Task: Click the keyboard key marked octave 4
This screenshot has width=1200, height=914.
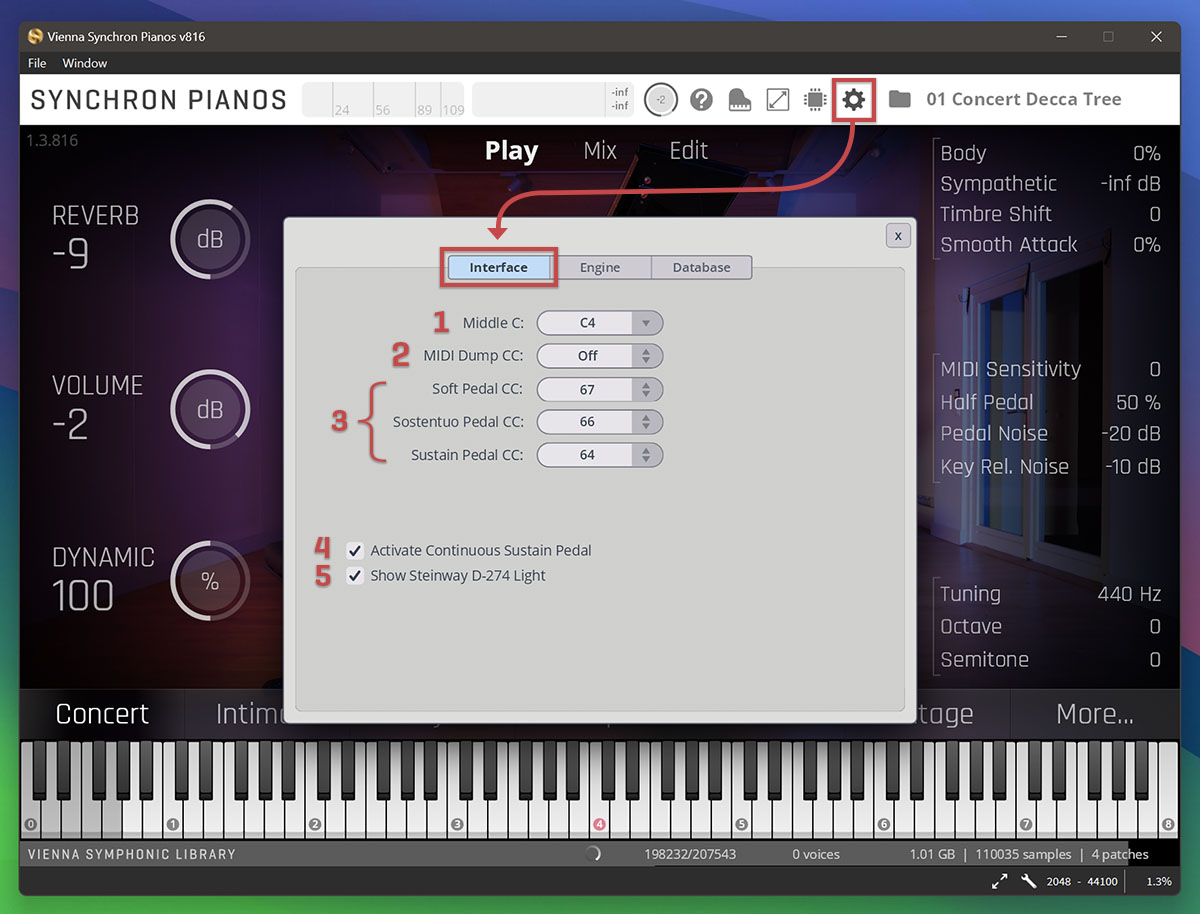Action: point(600,824)
